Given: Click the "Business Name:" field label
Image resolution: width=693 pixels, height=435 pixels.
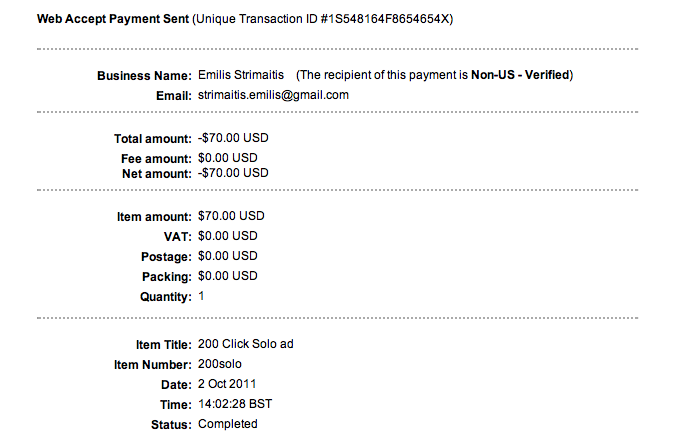Looking at the screenshot, I should [143, 76].
